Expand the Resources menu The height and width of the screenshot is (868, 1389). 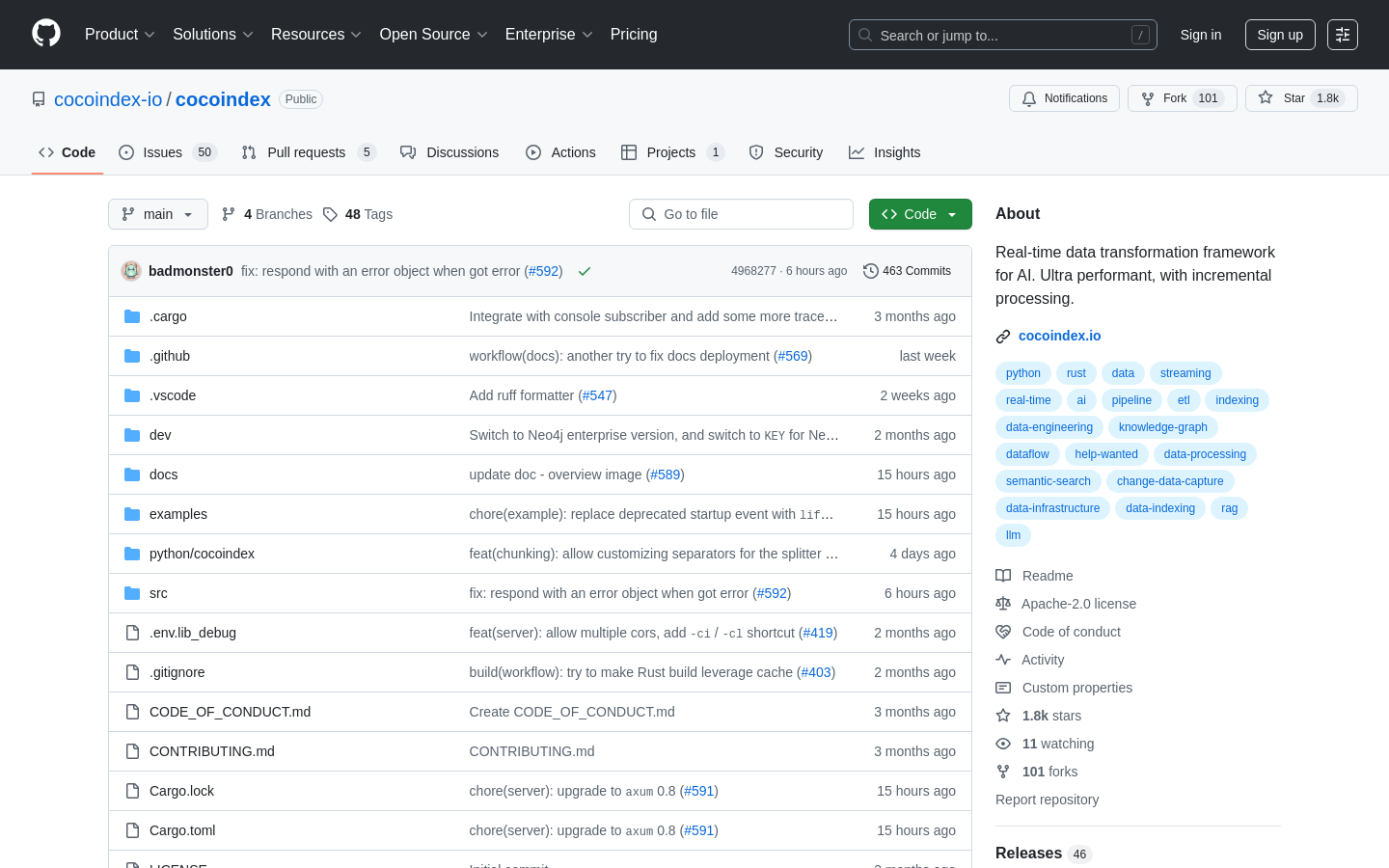316,35
